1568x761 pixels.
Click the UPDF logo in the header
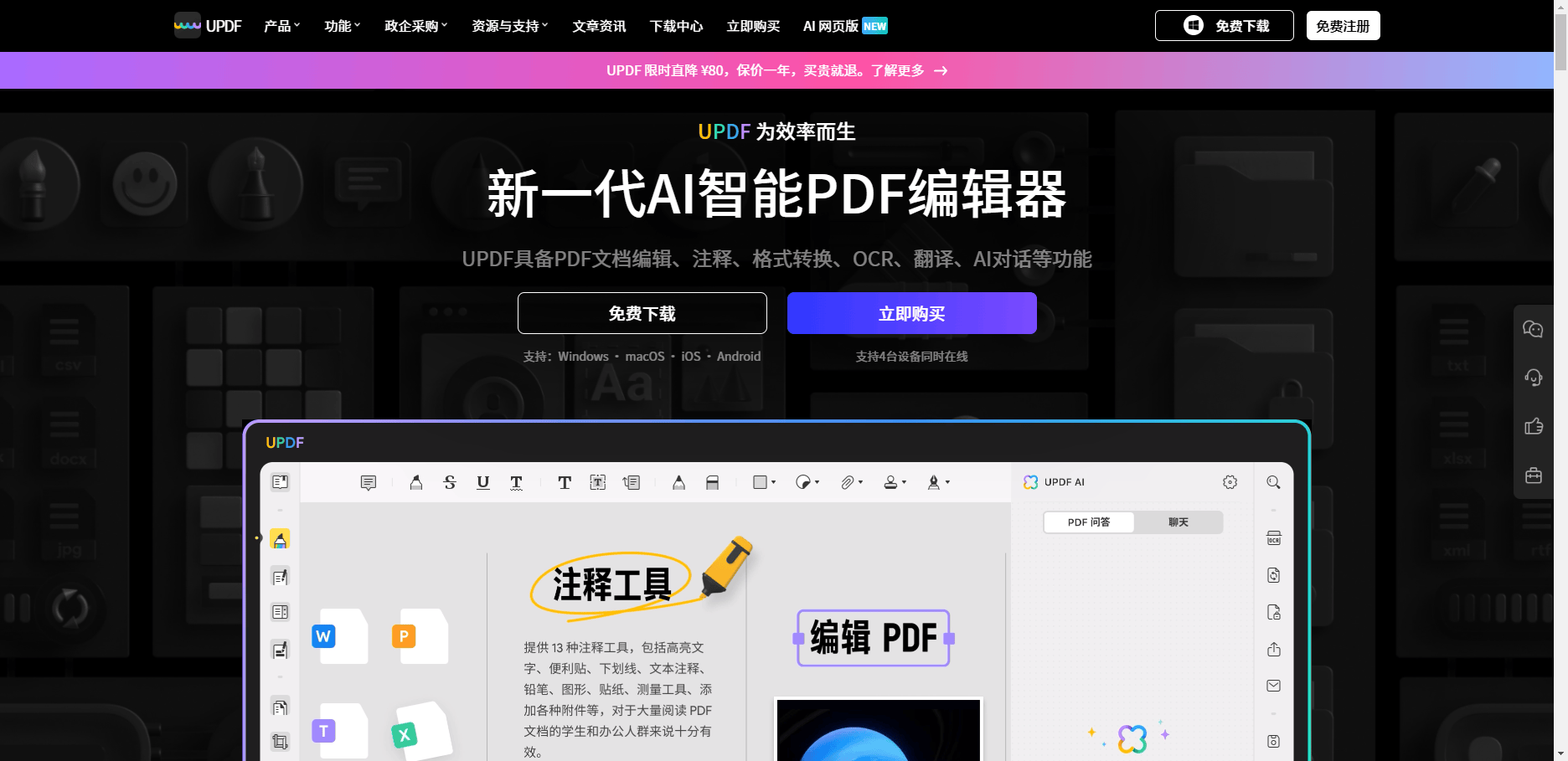pyautogui.click(x=208, y=26)
